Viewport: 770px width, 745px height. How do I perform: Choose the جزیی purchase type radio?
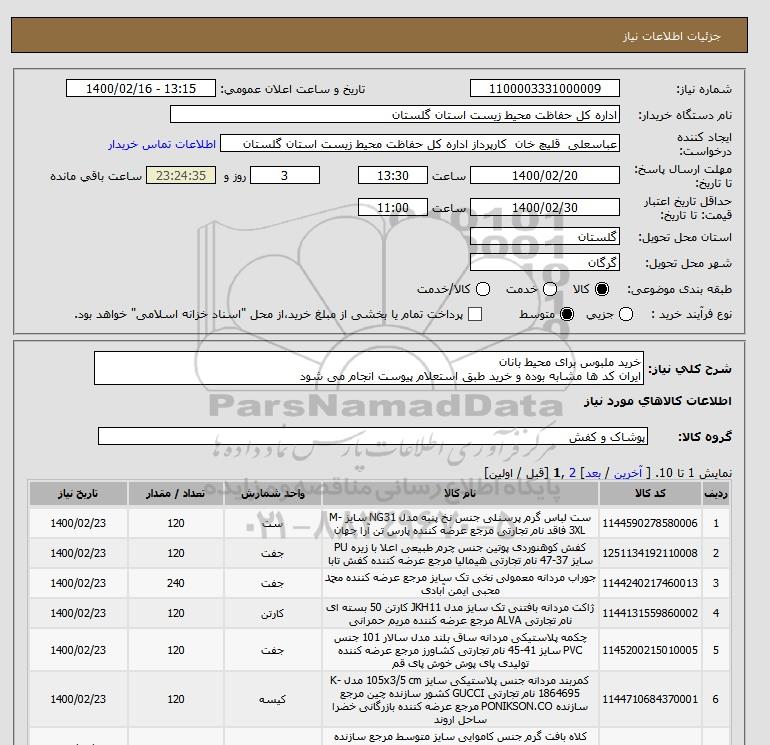(626, 314)
